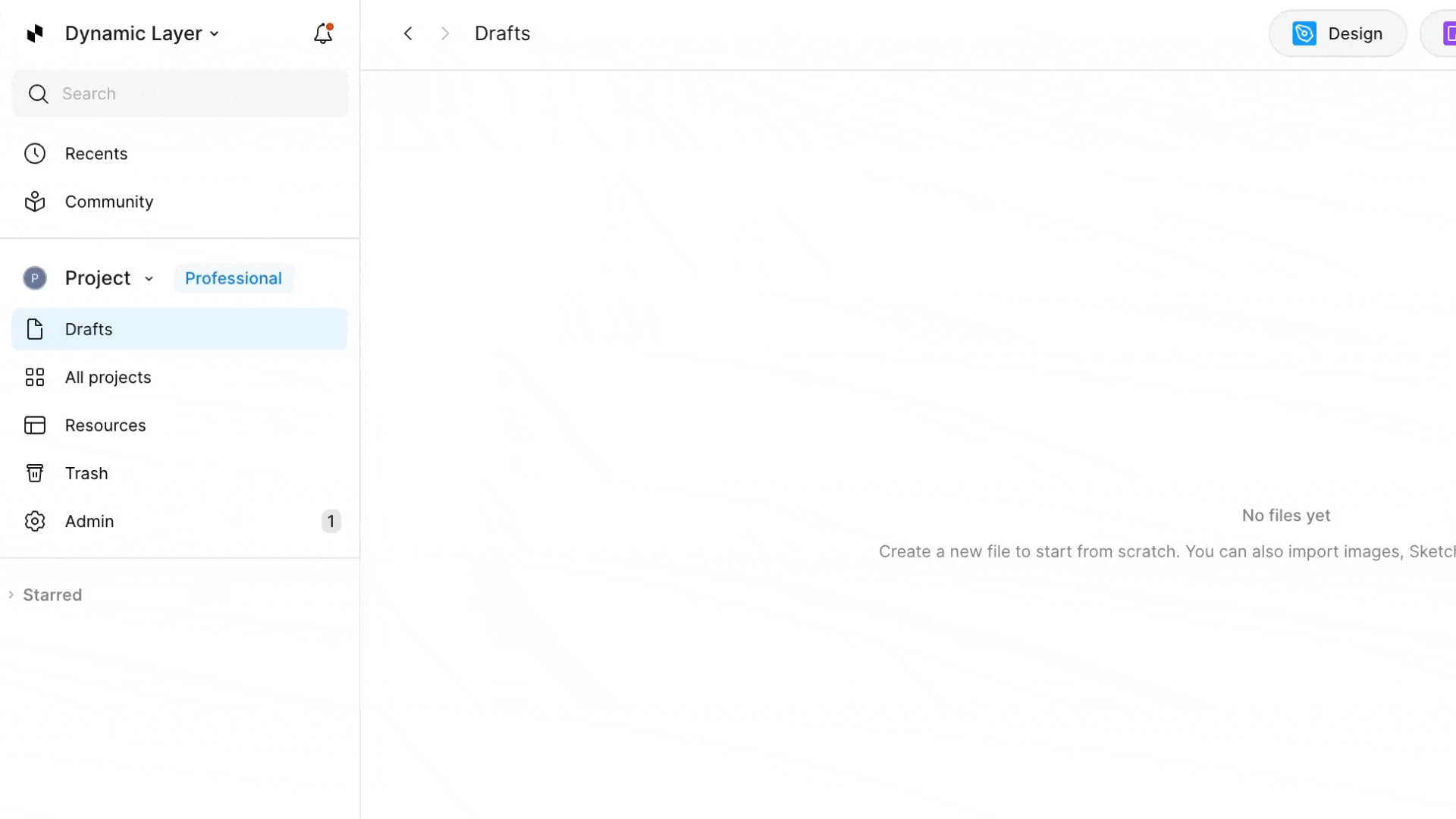Image resolution: width=1456 pixels, height=819 pixels.
Task: Create a new Design file
Action: pyautogui.click(x=1338, y=33)
